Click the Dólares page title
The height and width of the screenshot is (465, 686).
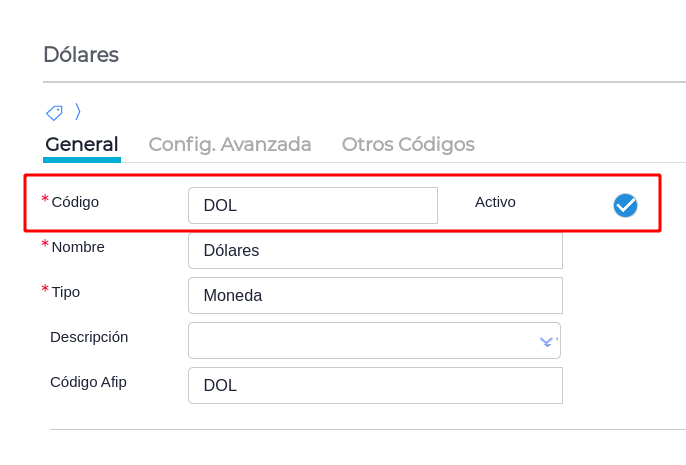point(81,54)
